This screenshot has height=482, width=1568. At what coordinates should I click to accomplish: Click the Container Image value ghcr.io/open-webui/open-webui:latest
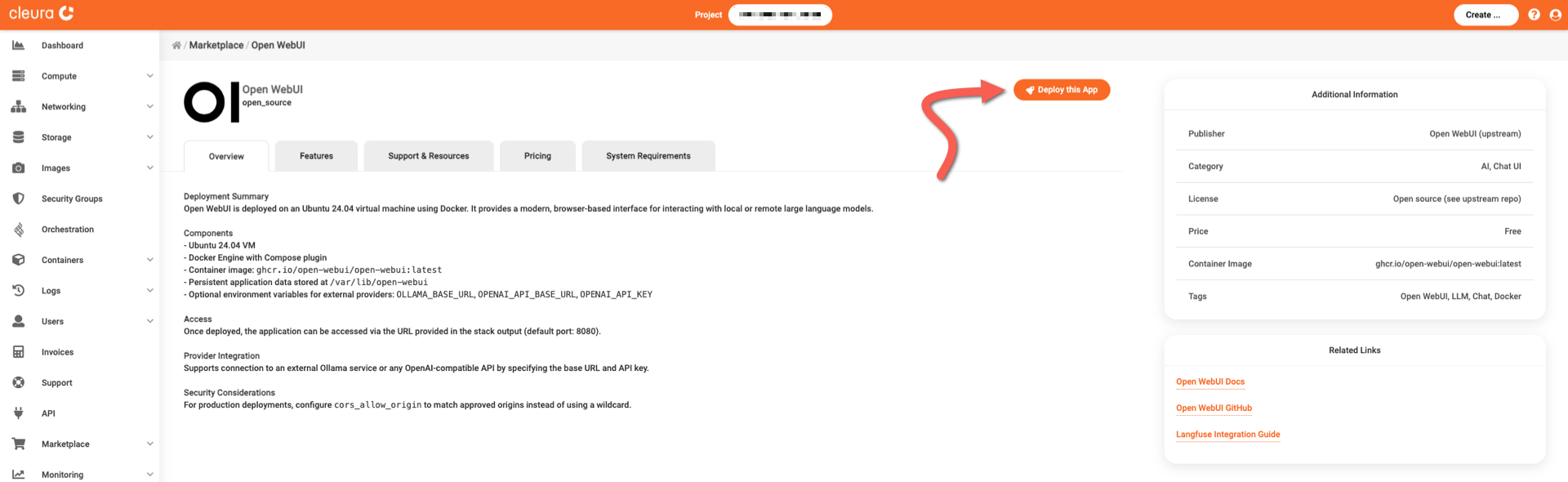coord(1448,264)
